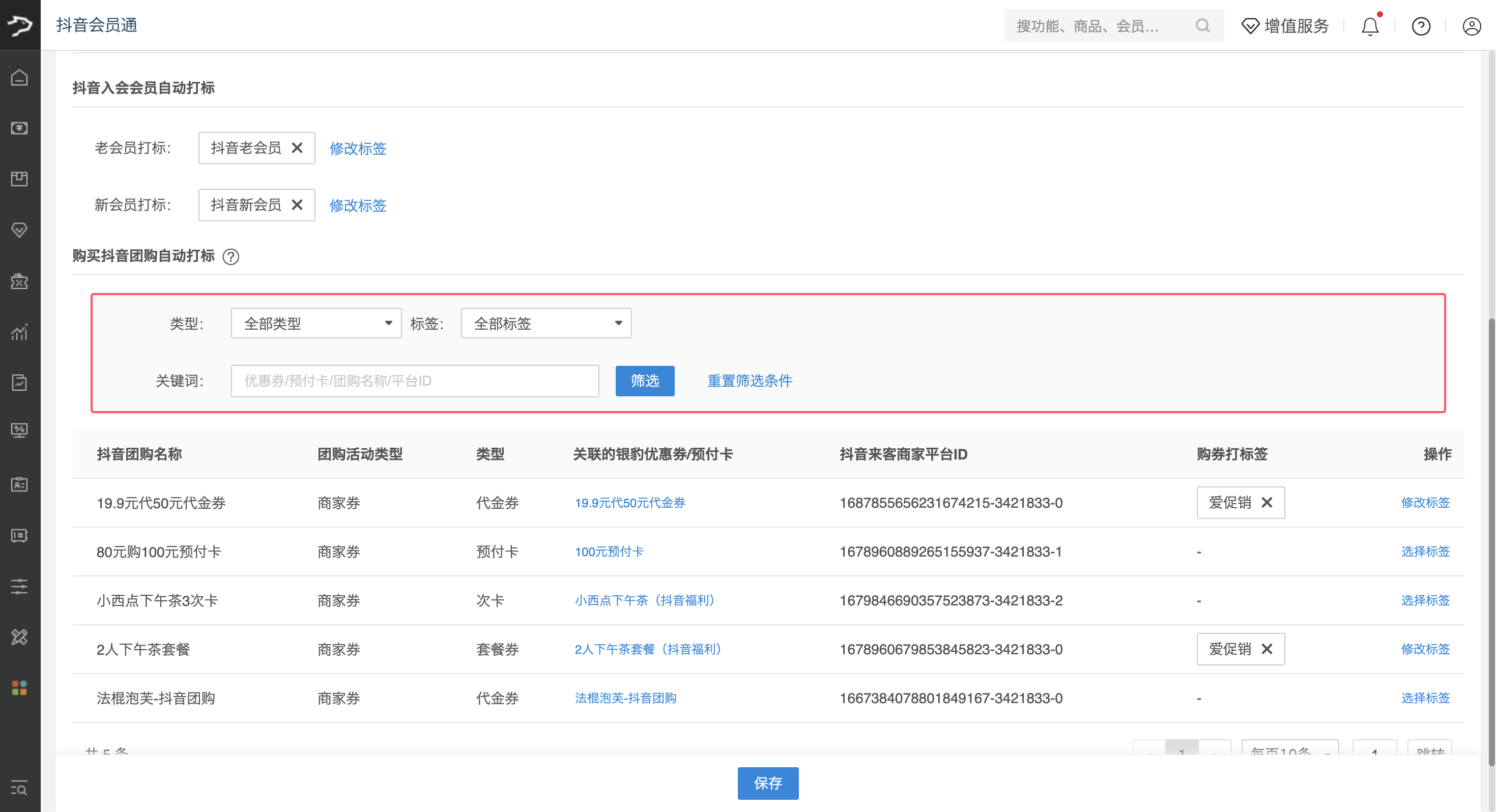The image size is (1496, 812).
Task: Remove 爱促销 tag from 2人下午茶套餐 row
Action: (1267, 649)
